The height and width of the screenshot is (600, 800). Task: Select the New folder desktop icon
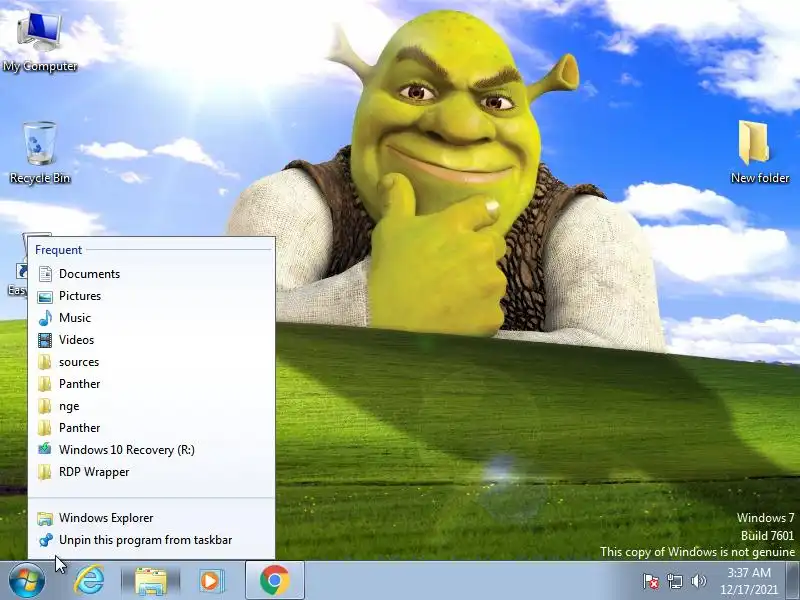(759, 152)
